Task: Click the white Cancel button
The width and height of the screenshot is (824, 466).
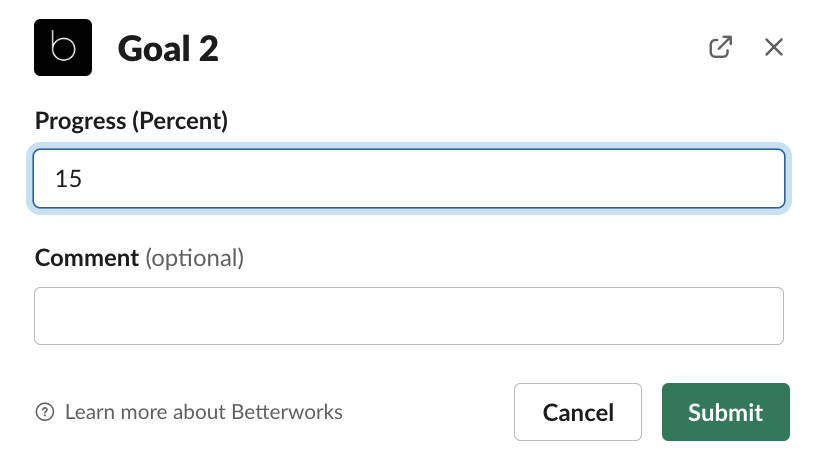Action: (578, 412)
